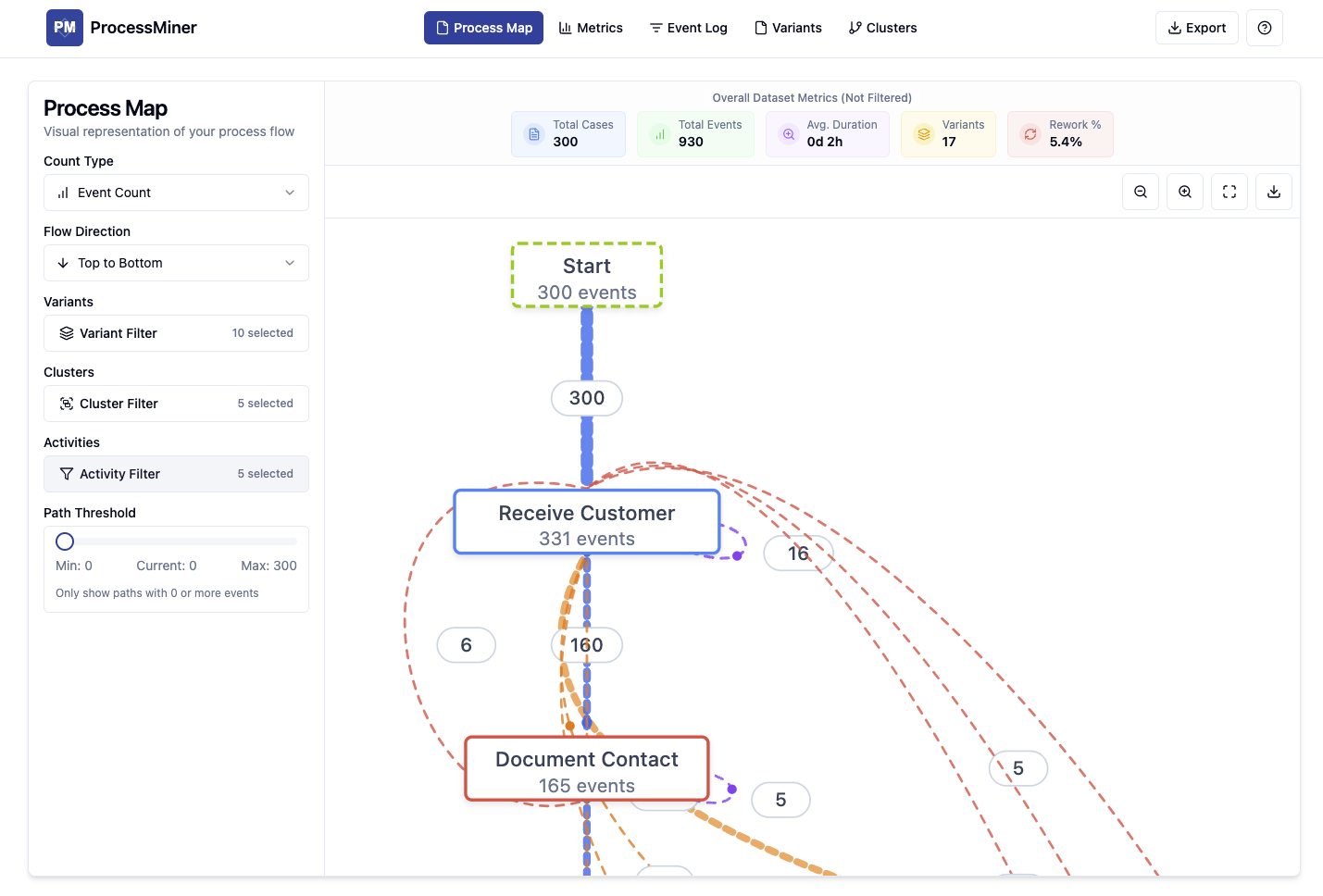This screenshot has height=896, width=1323.
Task: Click the Export button
Action: pos(1196,28)
